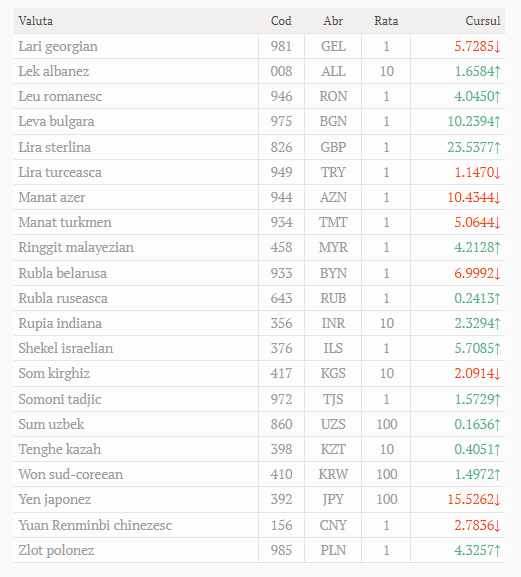Screen dimensions: 521x577
Task: Click the down arrow on Som kirghiz rate
Action: (x=497, y=374)
